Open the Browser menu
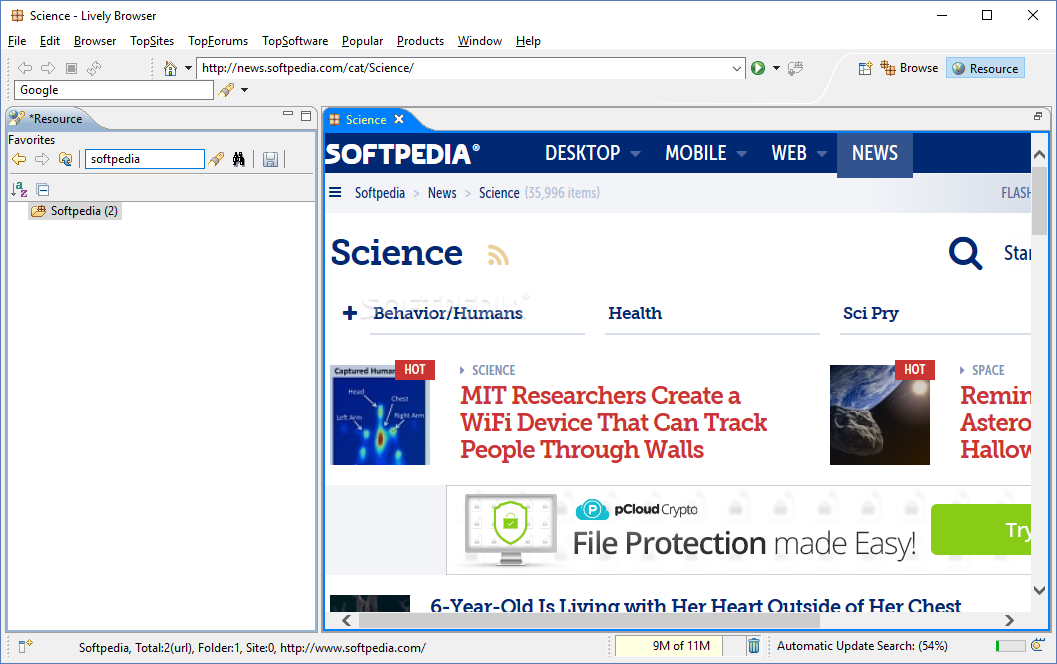The width and height of the screenshot is (1057, 664). [x=95, y=41]
